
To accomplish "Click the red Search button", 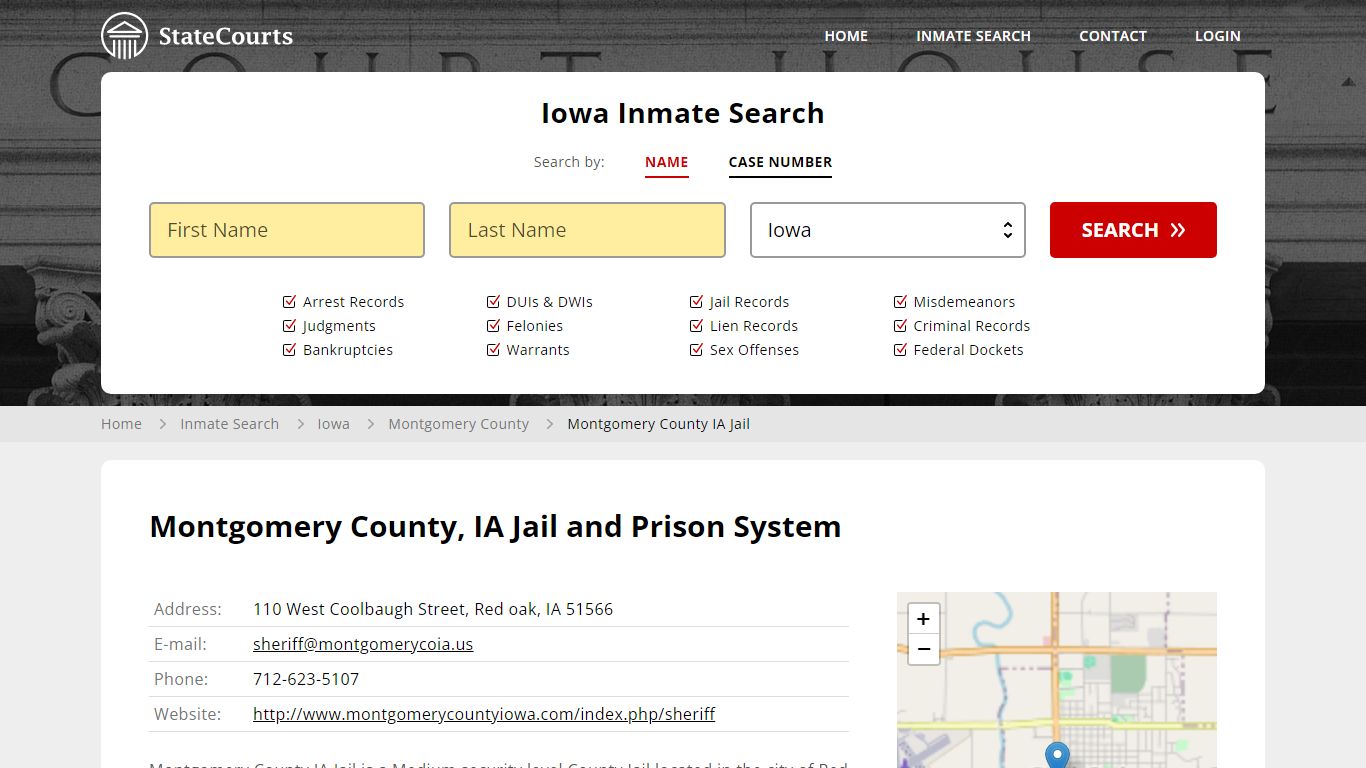I will coord(1133,230).
